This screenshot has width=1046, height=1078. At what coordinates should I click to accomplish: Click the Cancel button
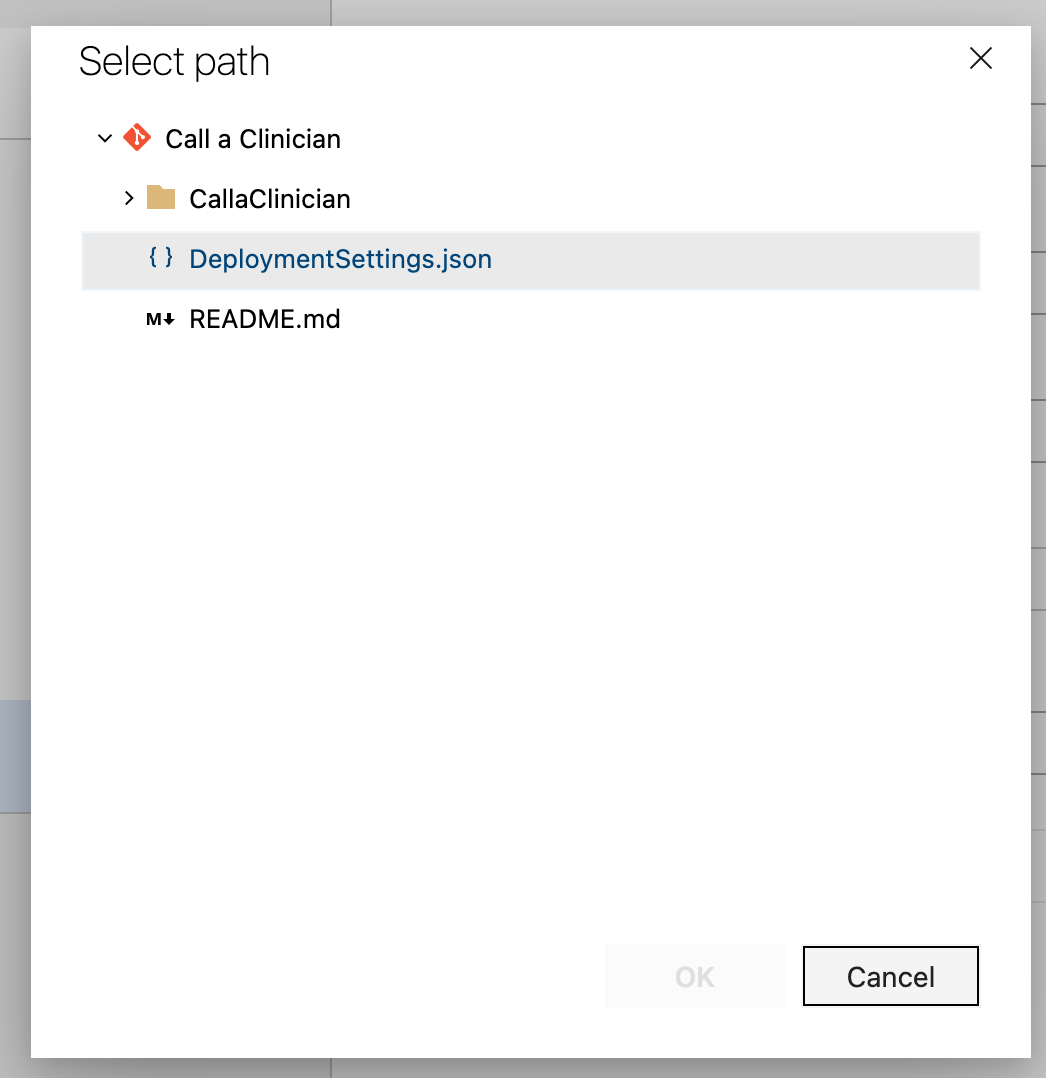tap(891, 976)
